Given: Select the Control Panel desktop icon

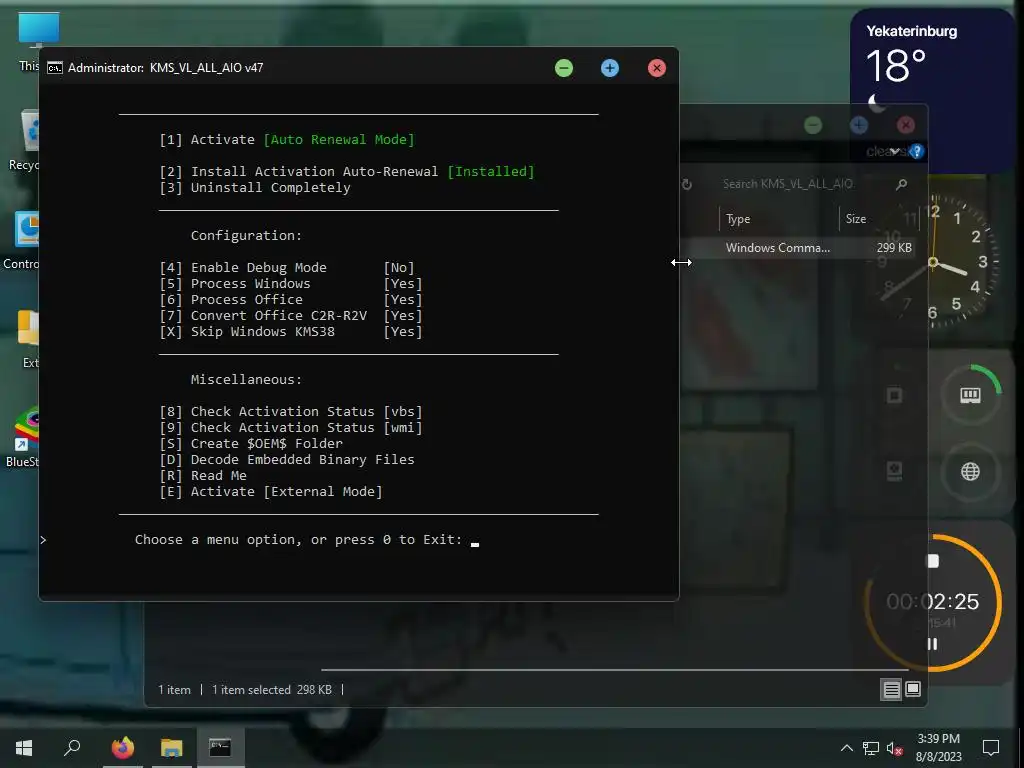Looking at the screenshot, I should pyautogui.click(x=22, y=240).
